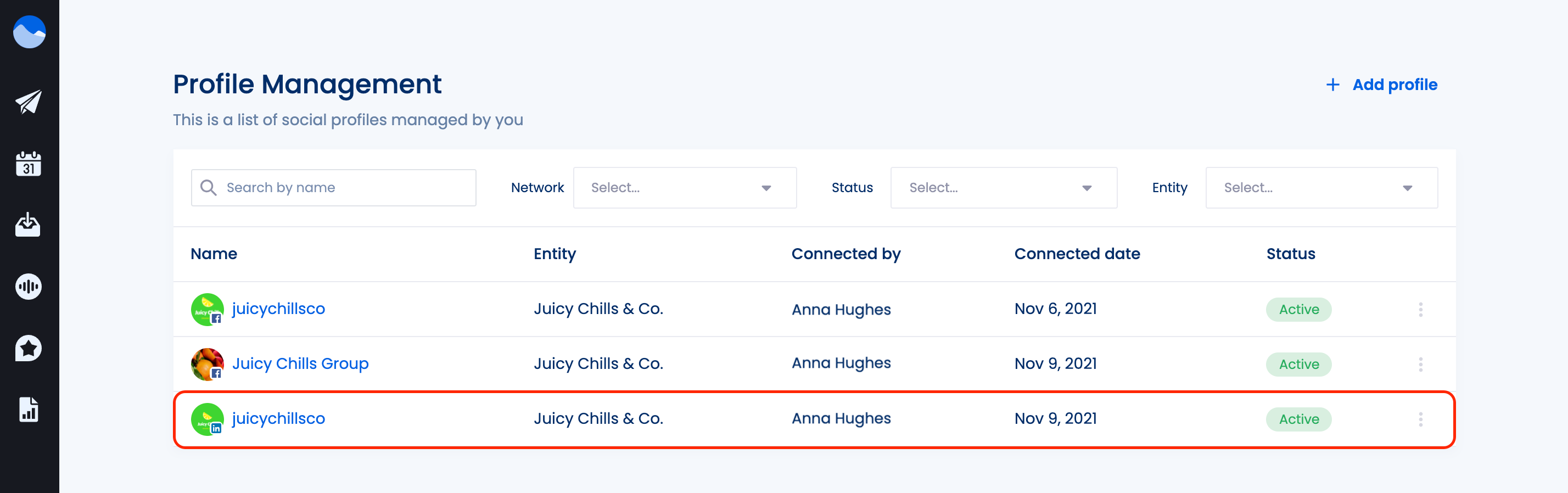Click the Connected by column header
The image size is (1568, 493).
[x=845, y=254]
